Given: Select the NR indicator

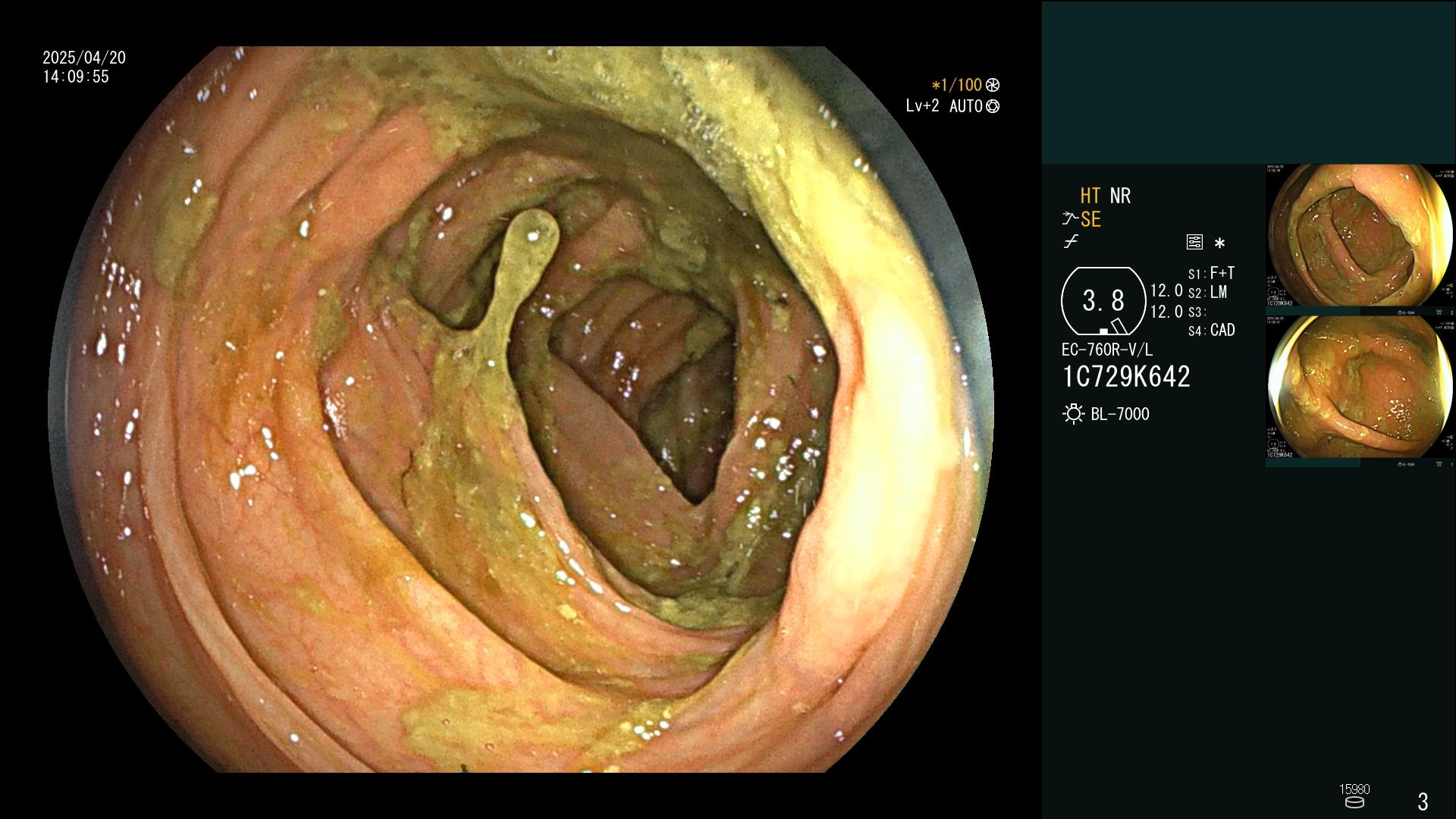Looking at the screenshot, I should pyautogui.click(x=1120, y=196).
